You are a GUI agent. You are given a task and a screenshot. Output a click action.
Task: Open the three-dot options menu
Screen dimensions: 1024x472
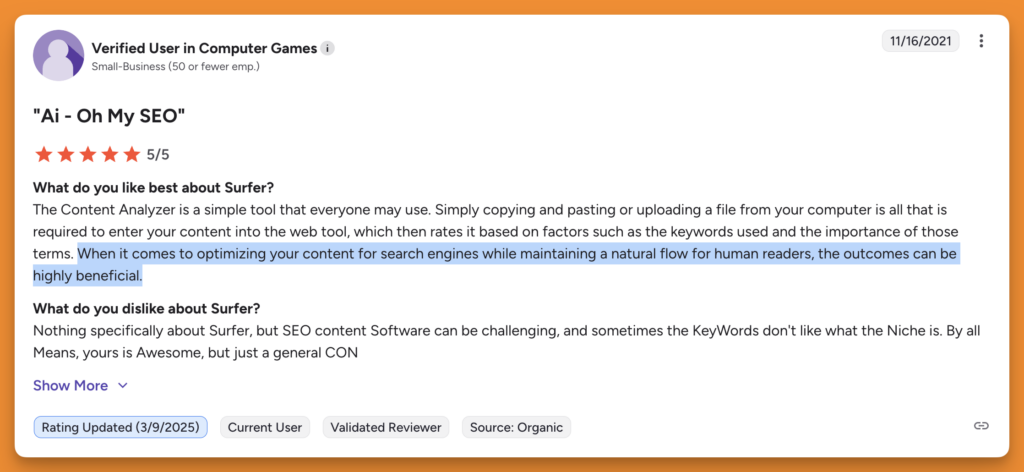pyautogui.click(x=981, y=41)
